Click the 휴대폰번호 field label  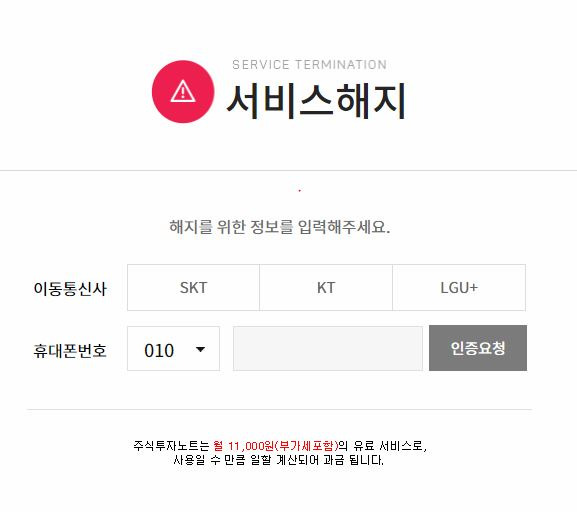(70, 350)
